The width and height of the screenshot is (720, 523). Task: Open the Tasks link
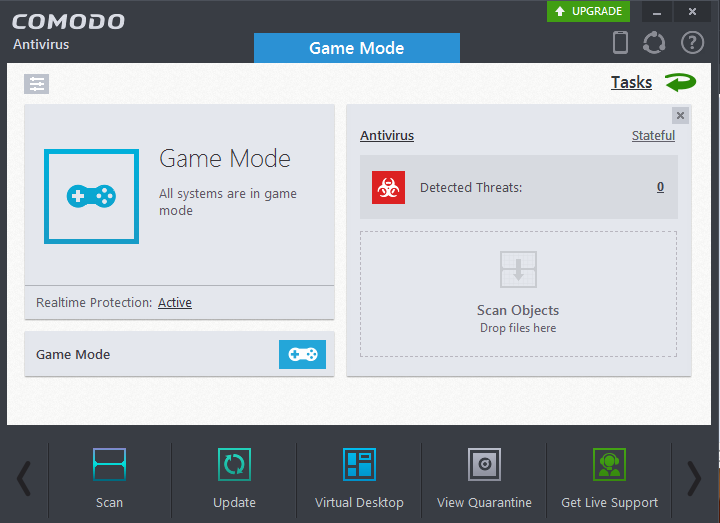pyautogui.click(x=631, y=82)
